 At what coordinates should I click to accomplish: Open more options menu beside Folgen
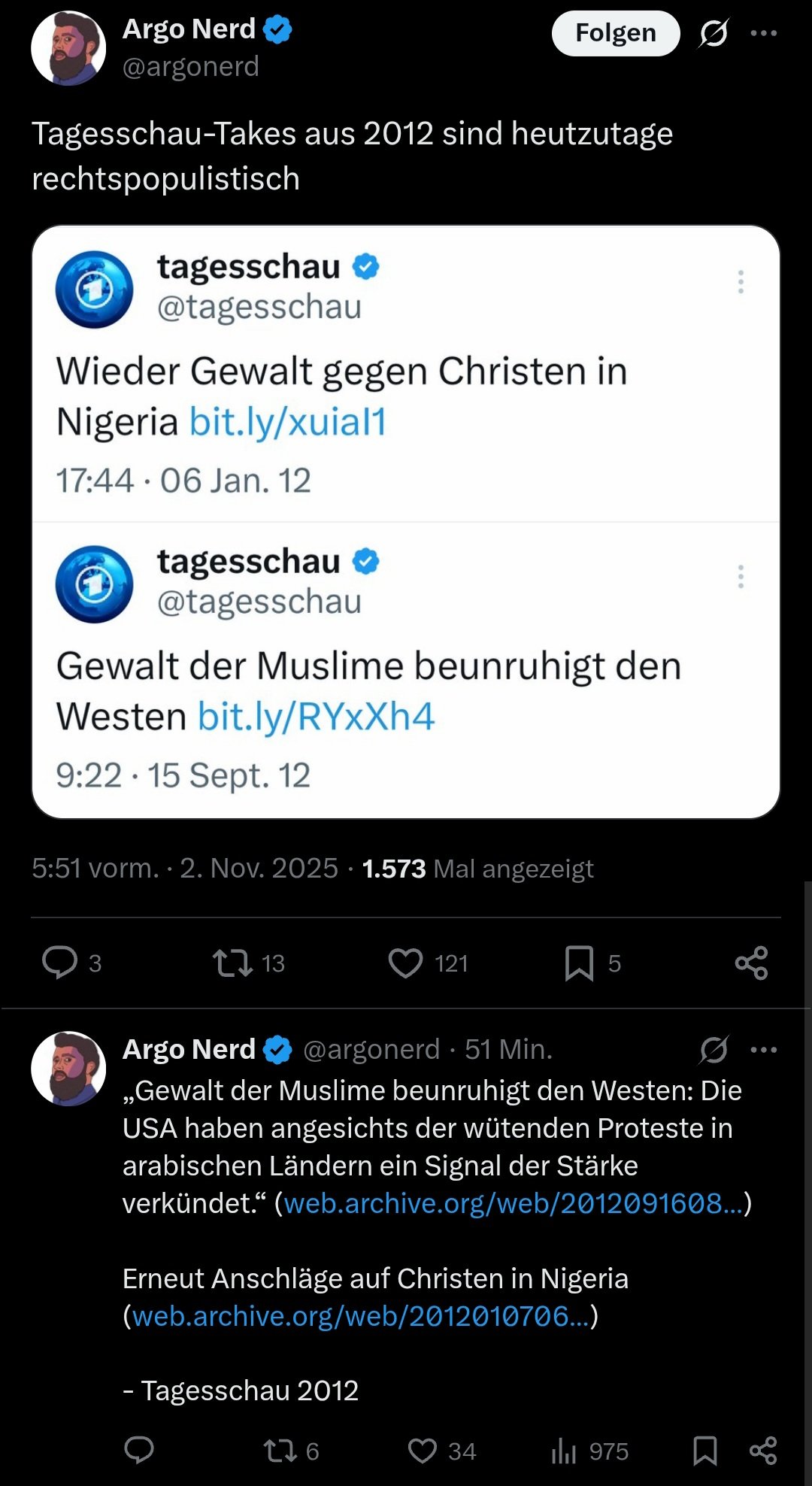coord(764,33)
